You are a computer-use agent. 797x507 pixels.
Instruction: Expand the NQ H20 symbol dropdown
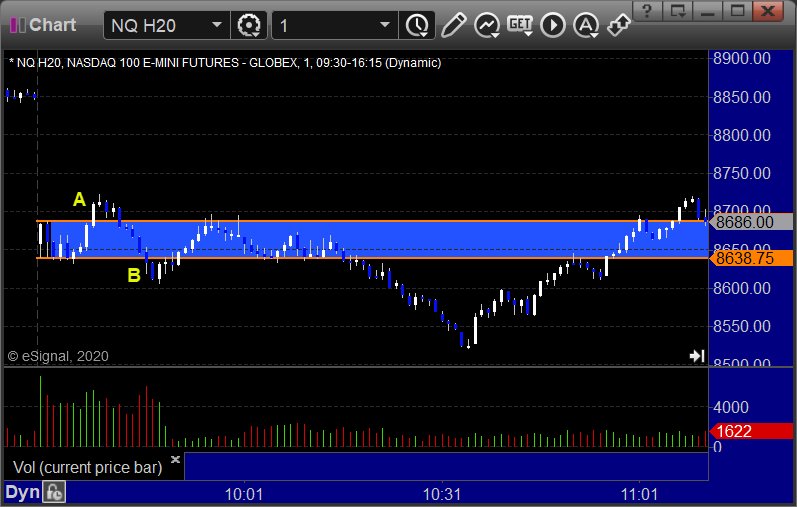tap(217, 25)
